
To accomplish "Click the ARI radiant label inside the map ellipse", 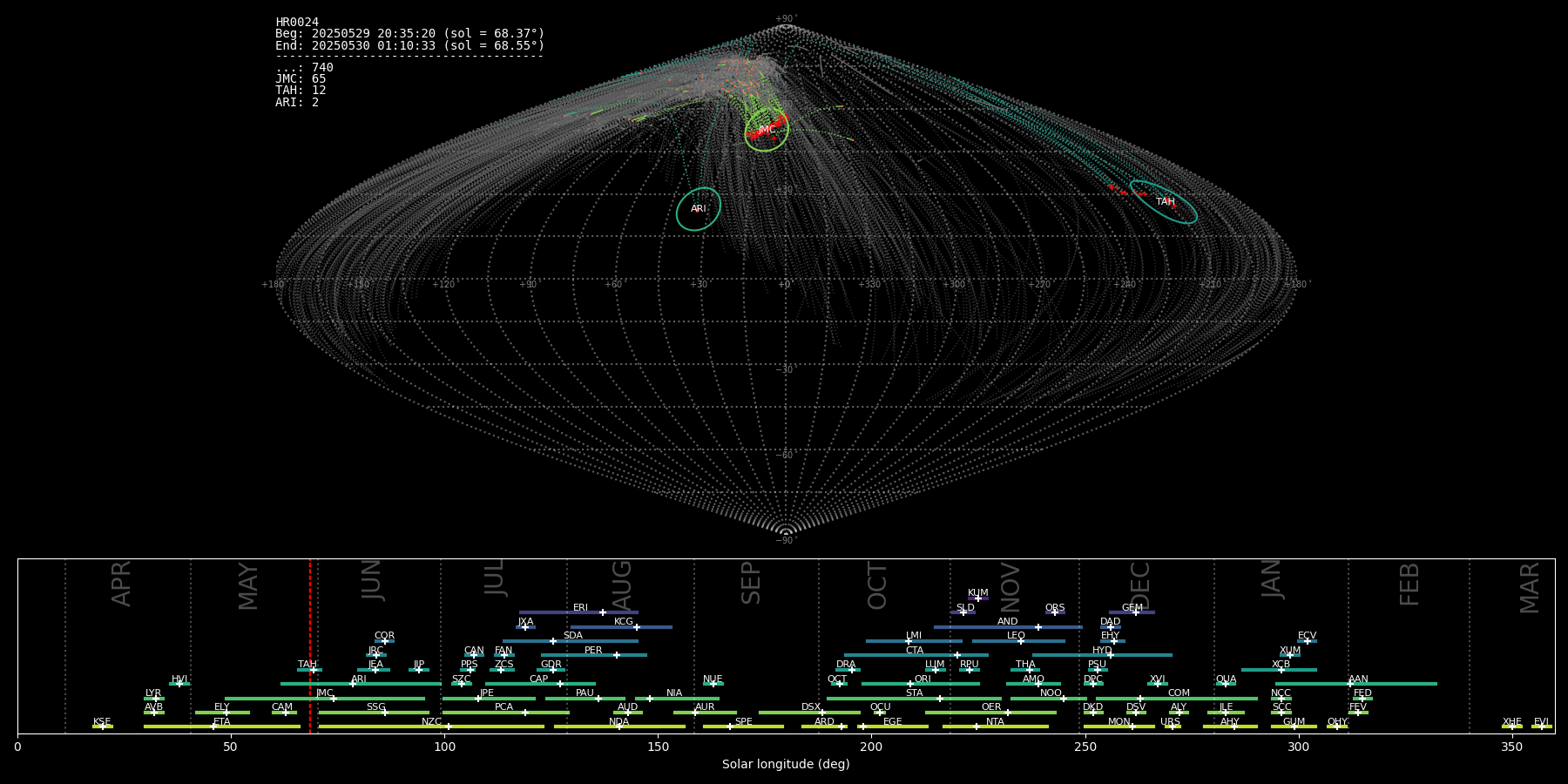I will coord(699,209).
